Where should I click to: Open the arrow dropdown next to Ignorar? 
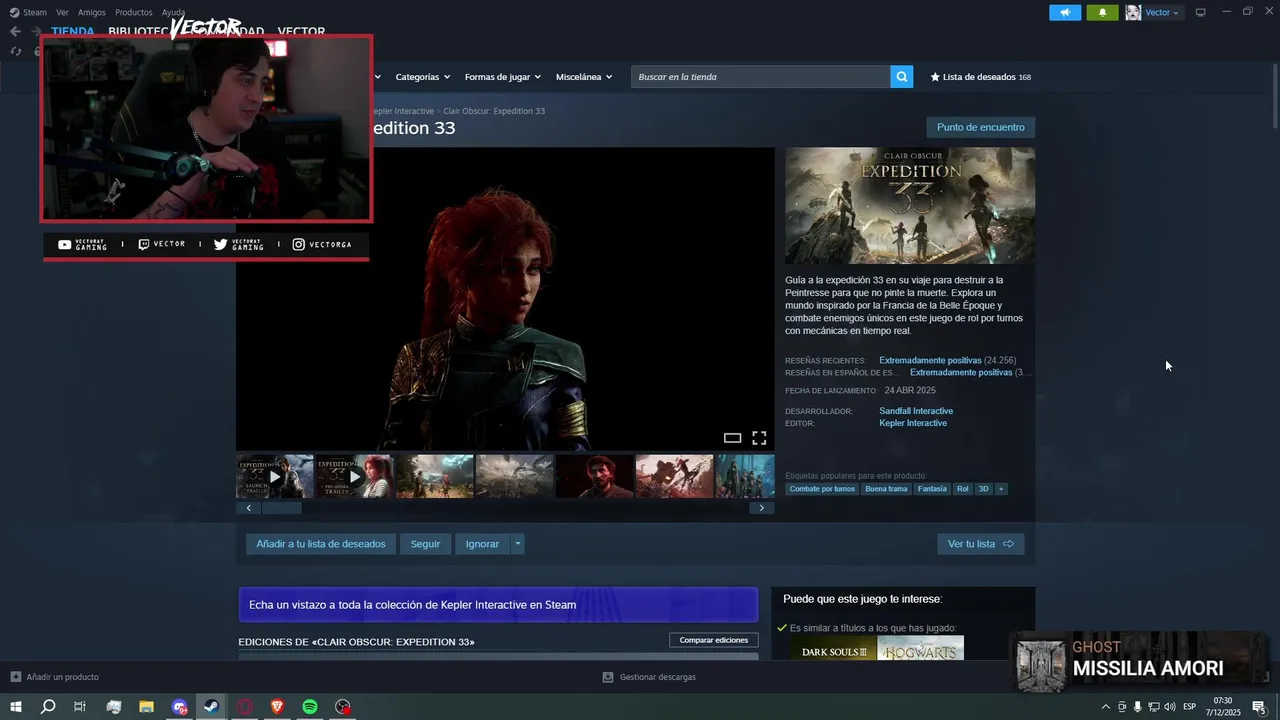(x=517, y=544)
